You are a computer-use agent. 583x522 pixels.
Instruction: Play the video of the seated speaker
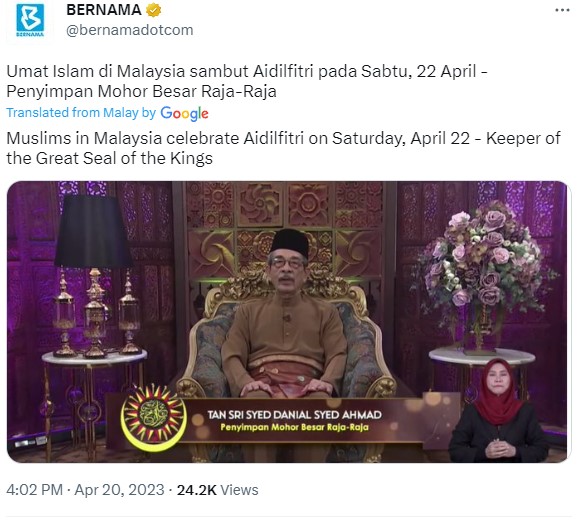[x=287, y=322]
